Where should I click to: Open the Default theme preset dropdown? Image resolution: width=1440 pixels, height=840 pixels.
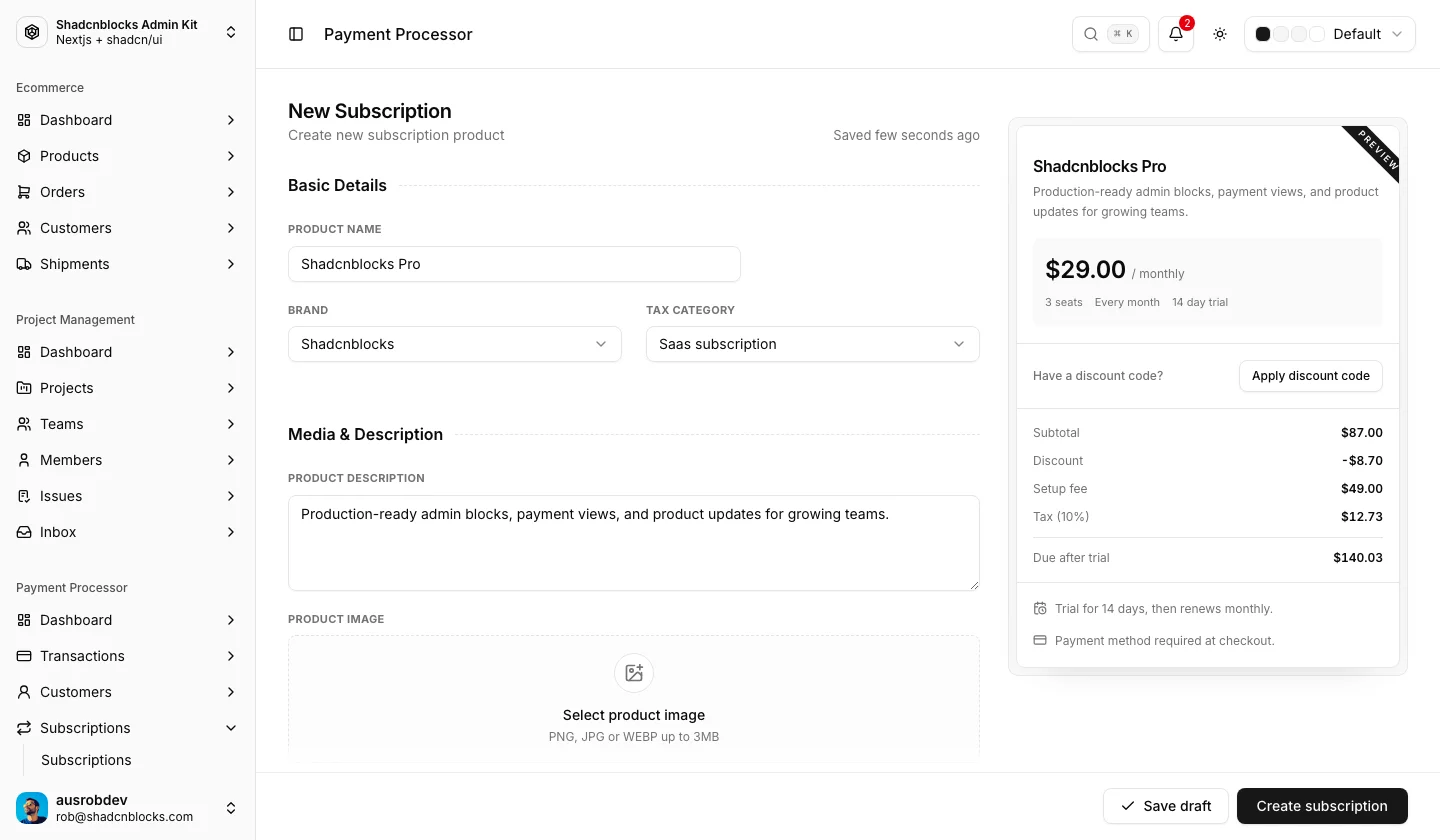tap(1330, 34)
